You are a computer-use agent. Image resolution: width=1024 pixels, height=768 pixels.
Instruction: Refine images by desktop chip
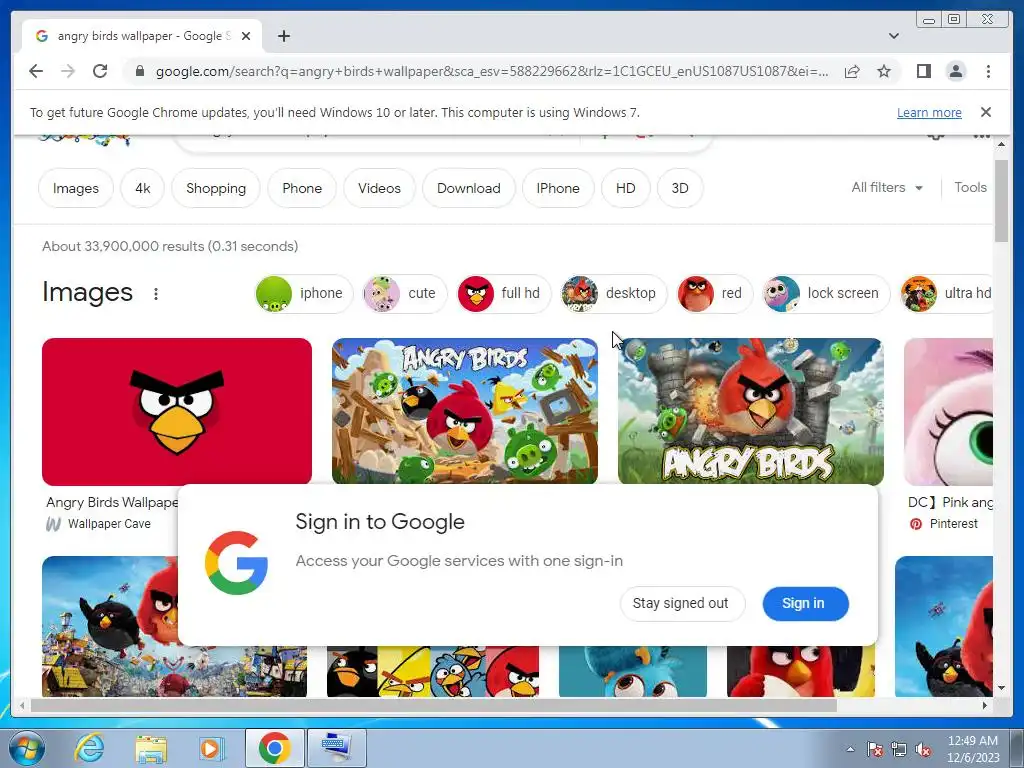point(614,293)
